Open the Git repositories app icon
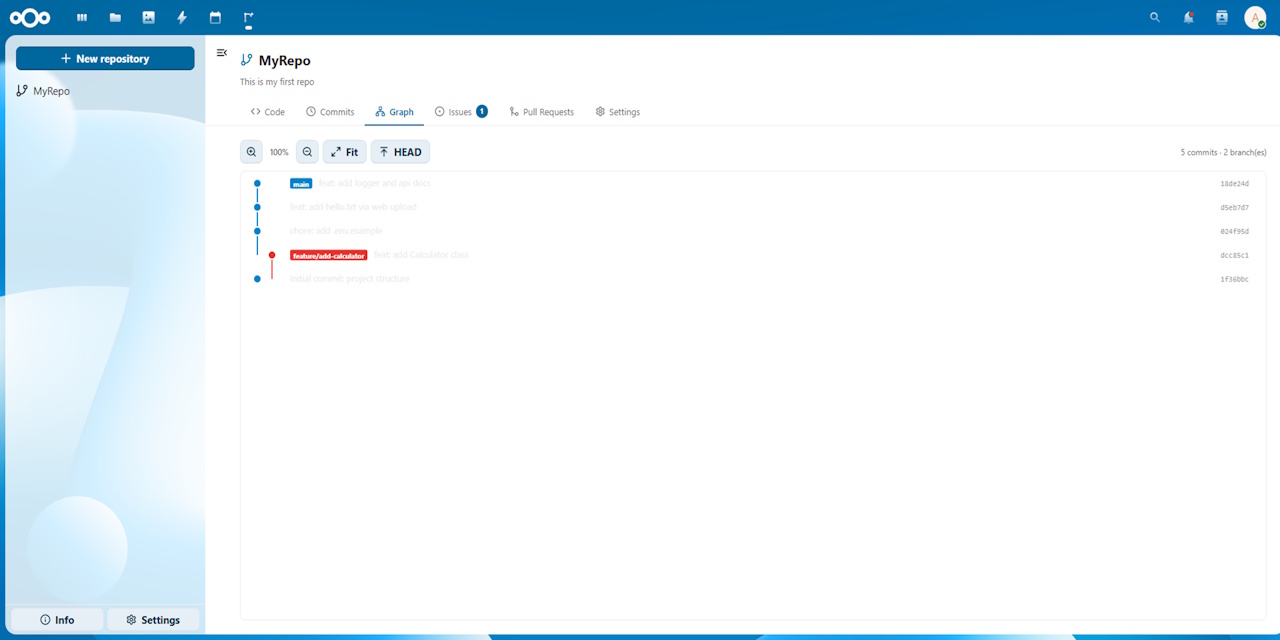 tap(248, 17)
